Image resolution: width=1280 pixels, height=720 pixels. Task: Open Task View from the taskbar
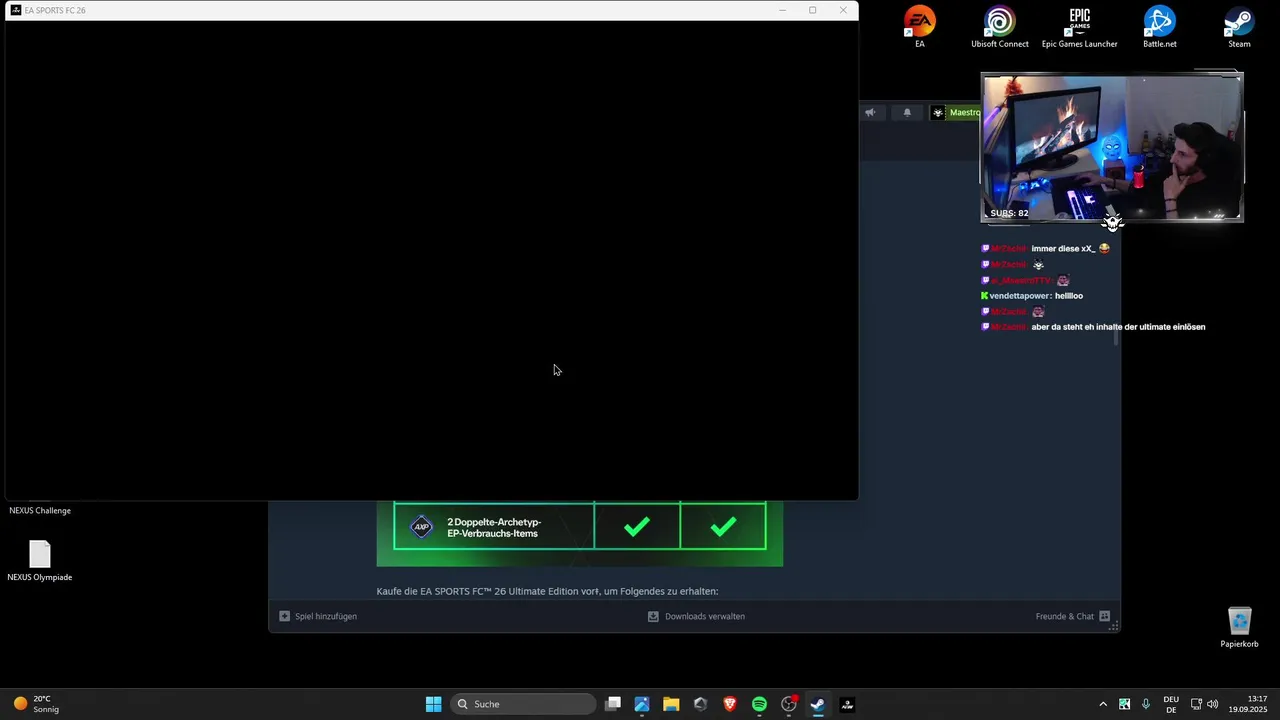click(613, 704)
